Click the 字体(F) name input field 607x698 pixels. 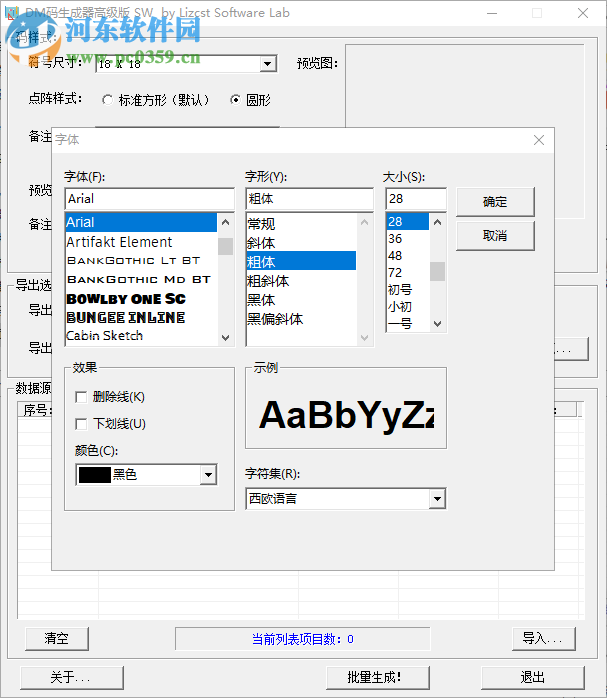click(x=149, y=199)
